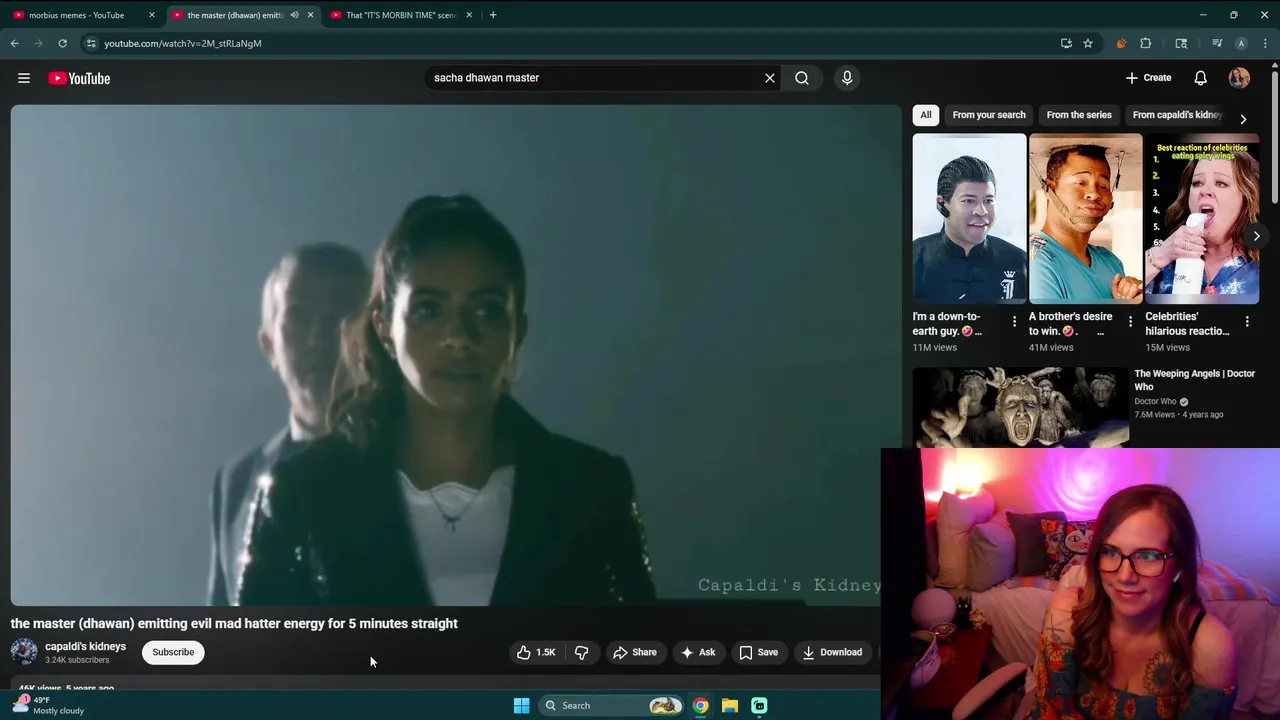Close the 'IT'S MORBIN TIME' tab
1280x720 pixels.
tap(468, 15)
